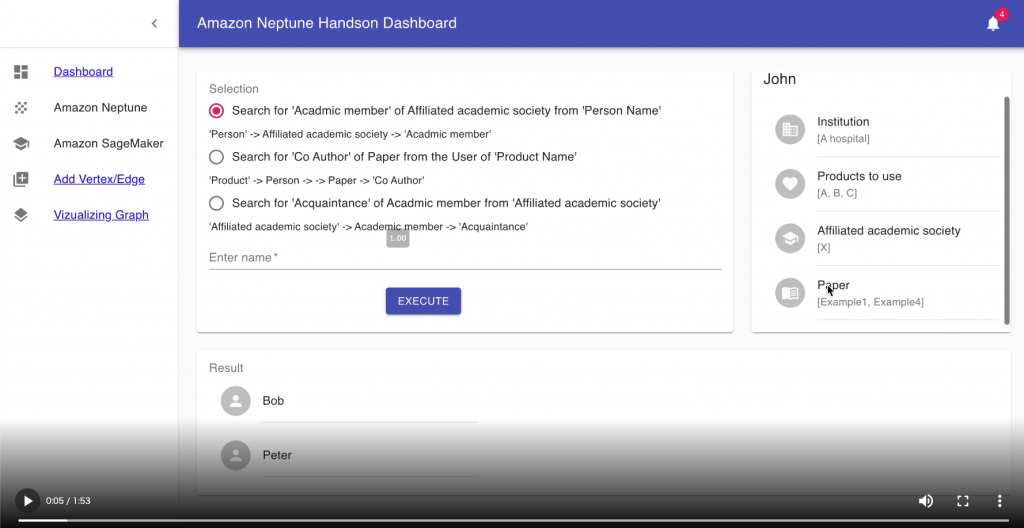Viewport: 1024px width, 528px height.
Task: Click the EXECUTE button
Action: pyautogui.click(x=423, y=301)
